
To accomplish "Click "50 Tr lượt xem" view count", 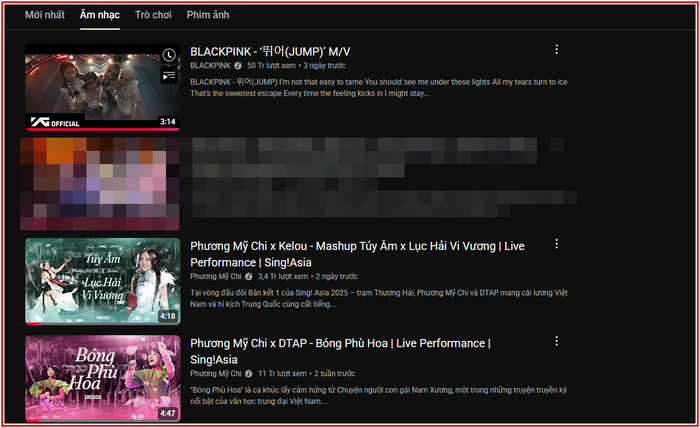I will (271, 66).
